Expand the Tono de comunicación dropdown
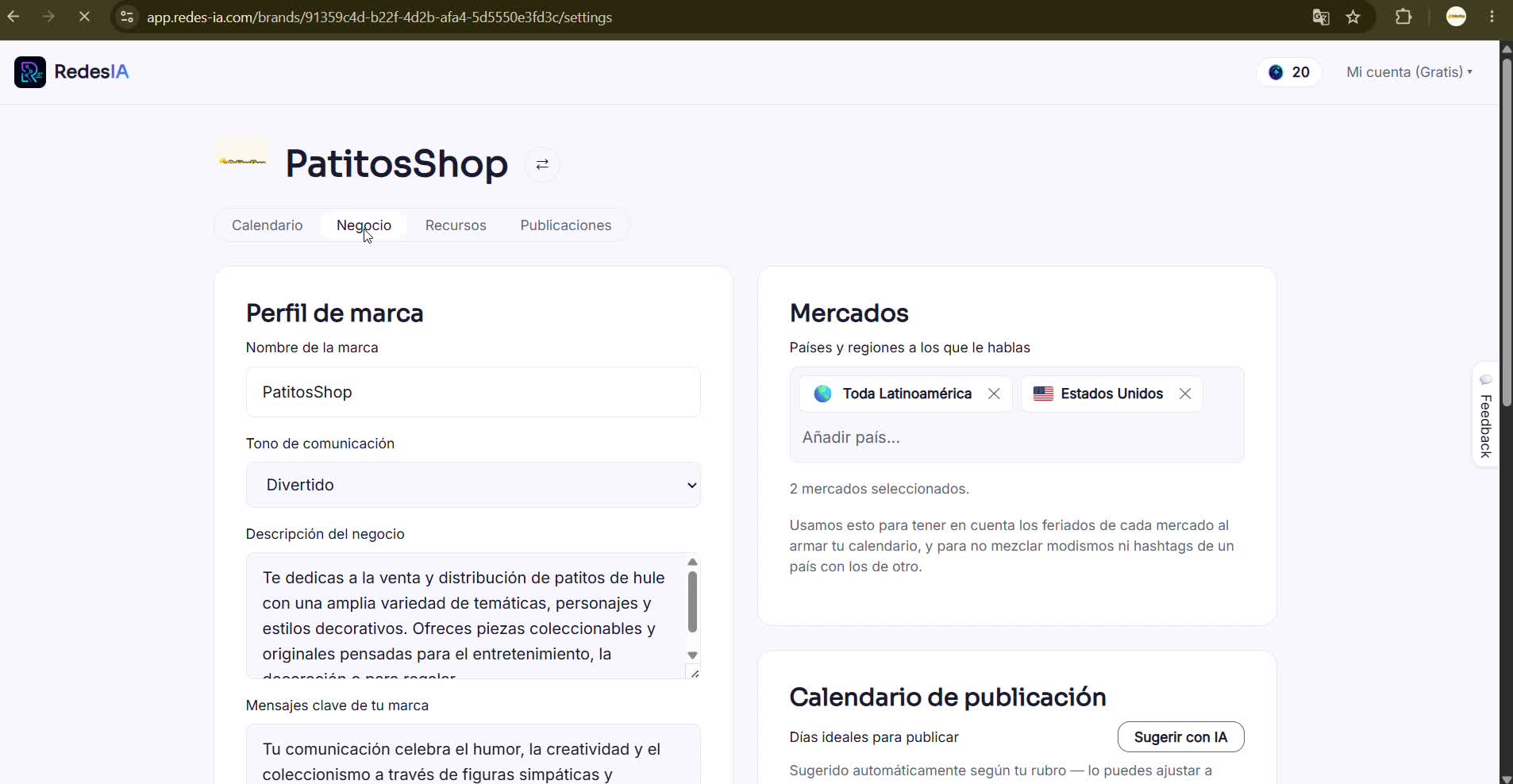1513x784 pixels. 473,485
